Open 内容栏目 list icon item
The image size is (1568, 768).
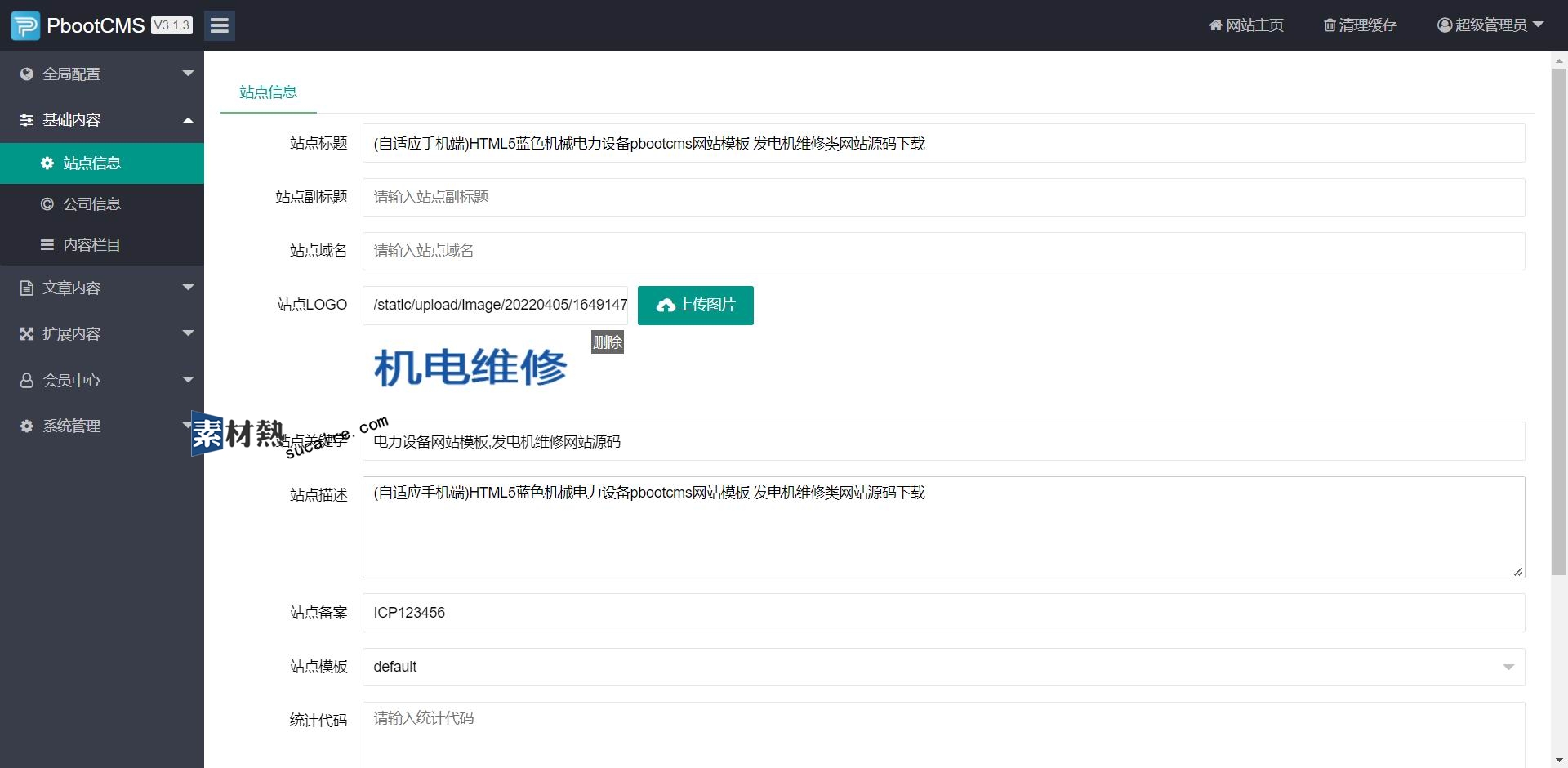(x=47, y=245)
